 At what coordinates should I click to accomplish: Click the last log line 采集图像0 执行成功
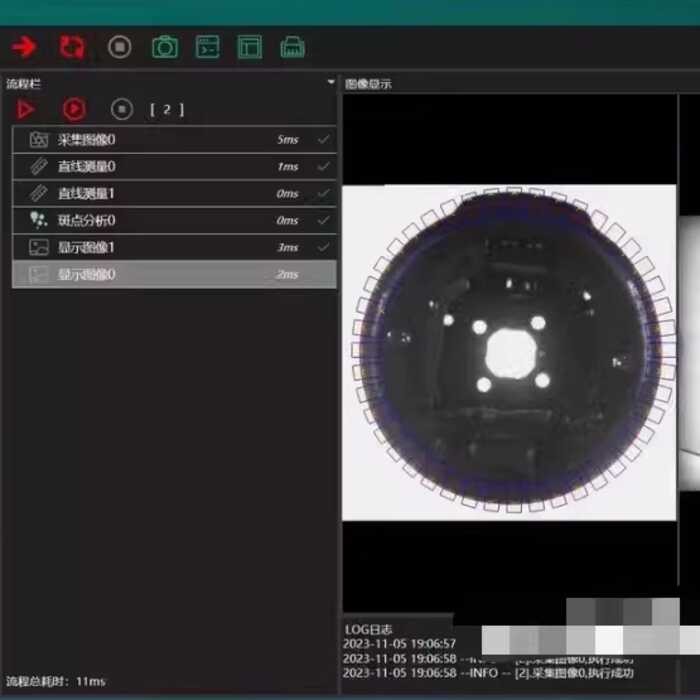click(488, 673)
